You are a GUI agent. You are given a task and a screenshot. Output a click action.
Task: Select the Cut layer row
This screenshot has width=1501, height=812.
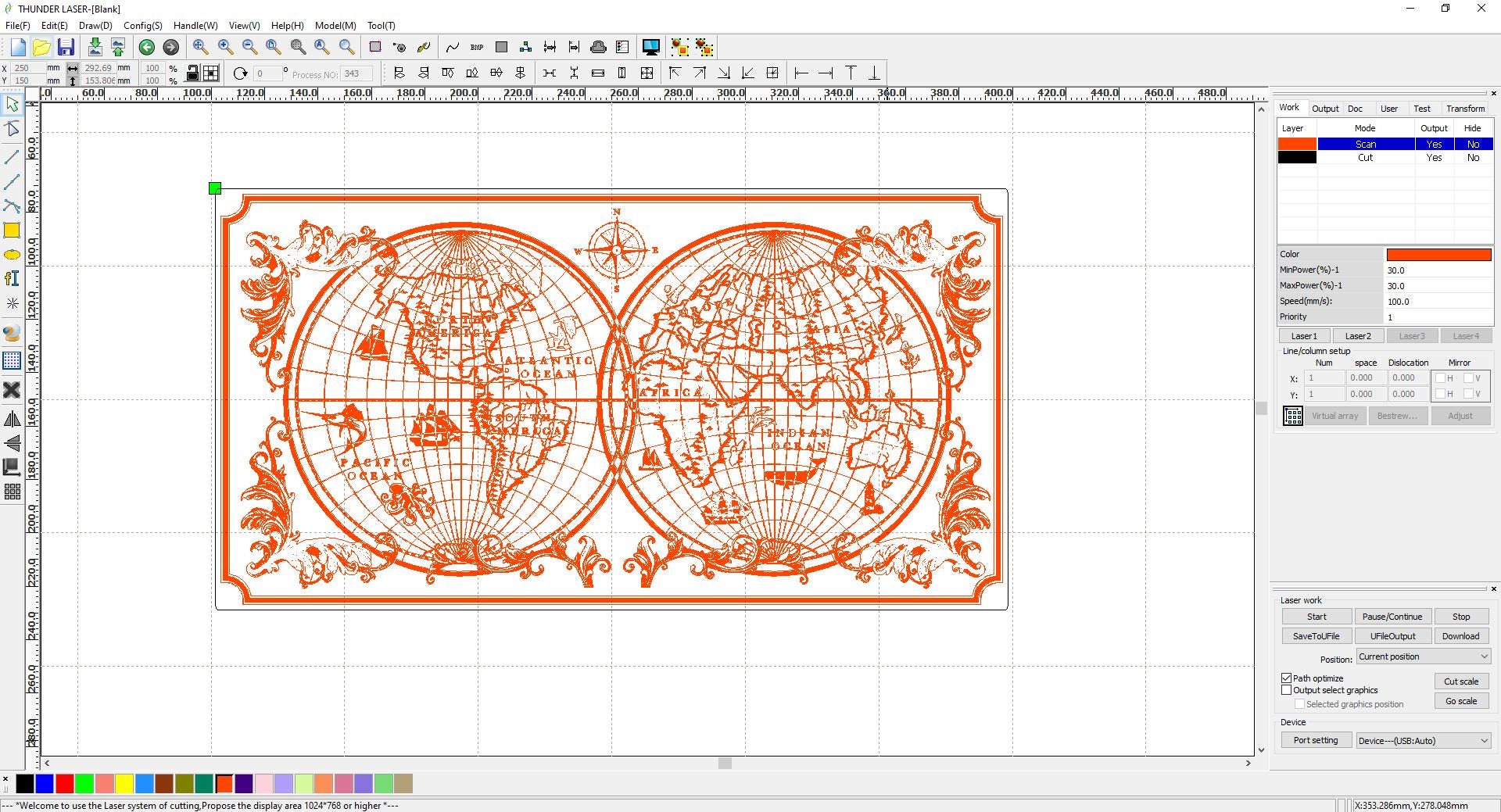(1385, 158)
